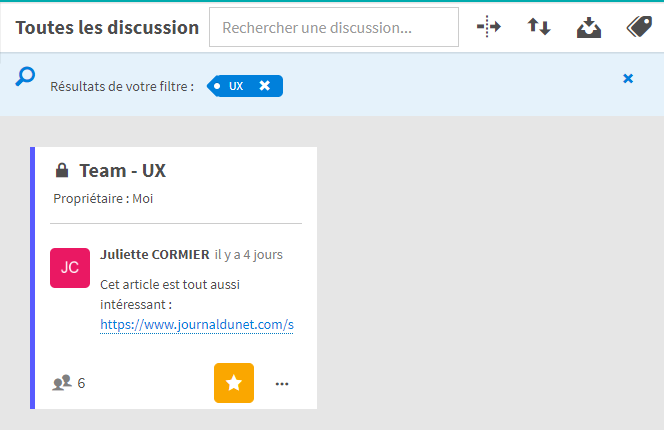664x430 pixels.
Task: Click the Toutes les discussion heading
Action: pos(107,28)
